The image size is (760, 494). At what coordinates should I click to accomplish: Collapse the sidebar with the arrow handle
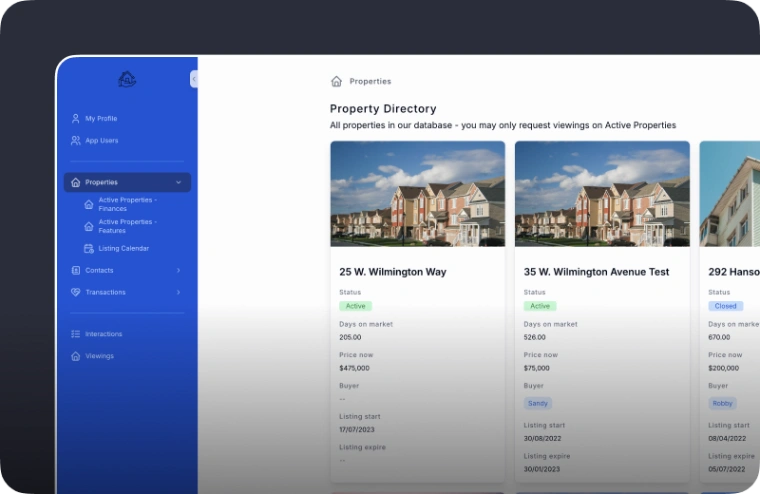[x=194, y=79]
